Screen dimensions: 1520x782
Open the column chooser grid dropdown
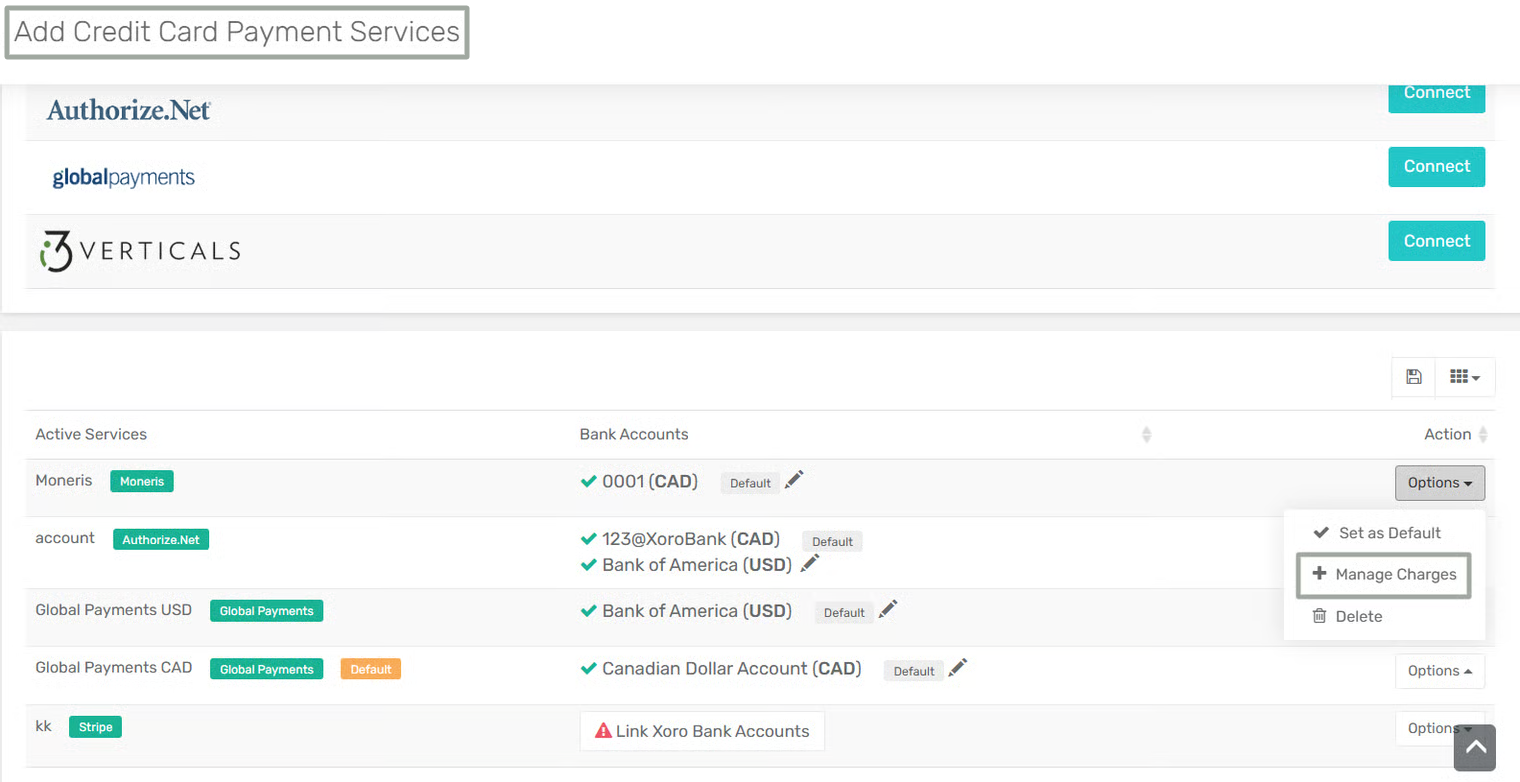tap(1465, 377)
